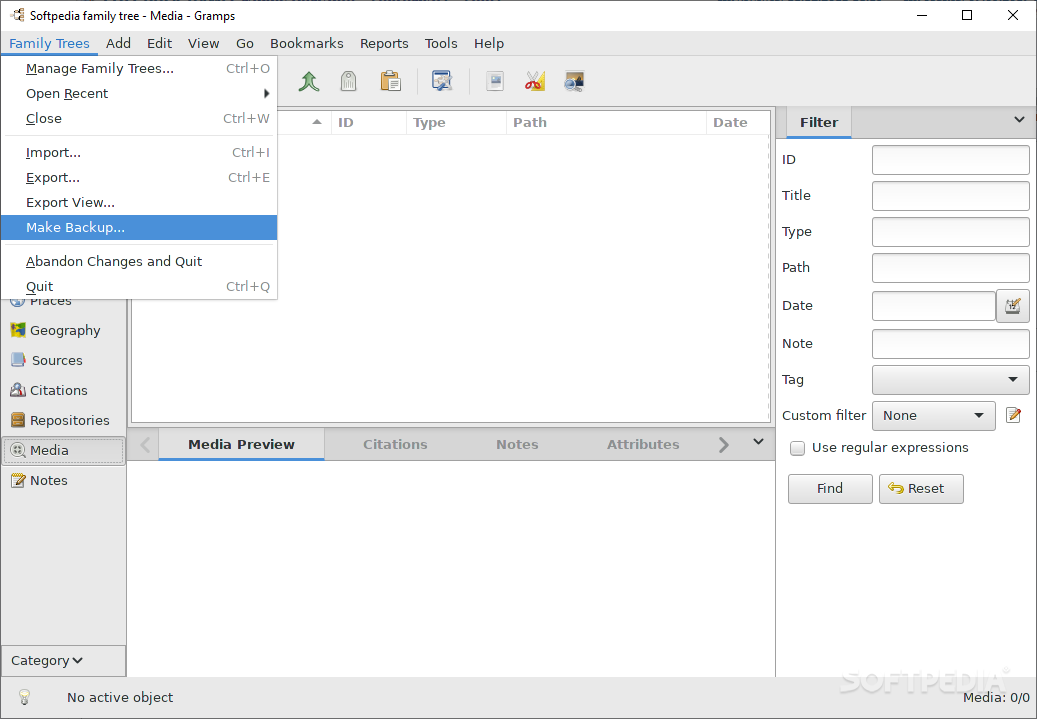Open the Go menu
Image resolution: width=1037 pixels, height=719 pixels.
245,43
